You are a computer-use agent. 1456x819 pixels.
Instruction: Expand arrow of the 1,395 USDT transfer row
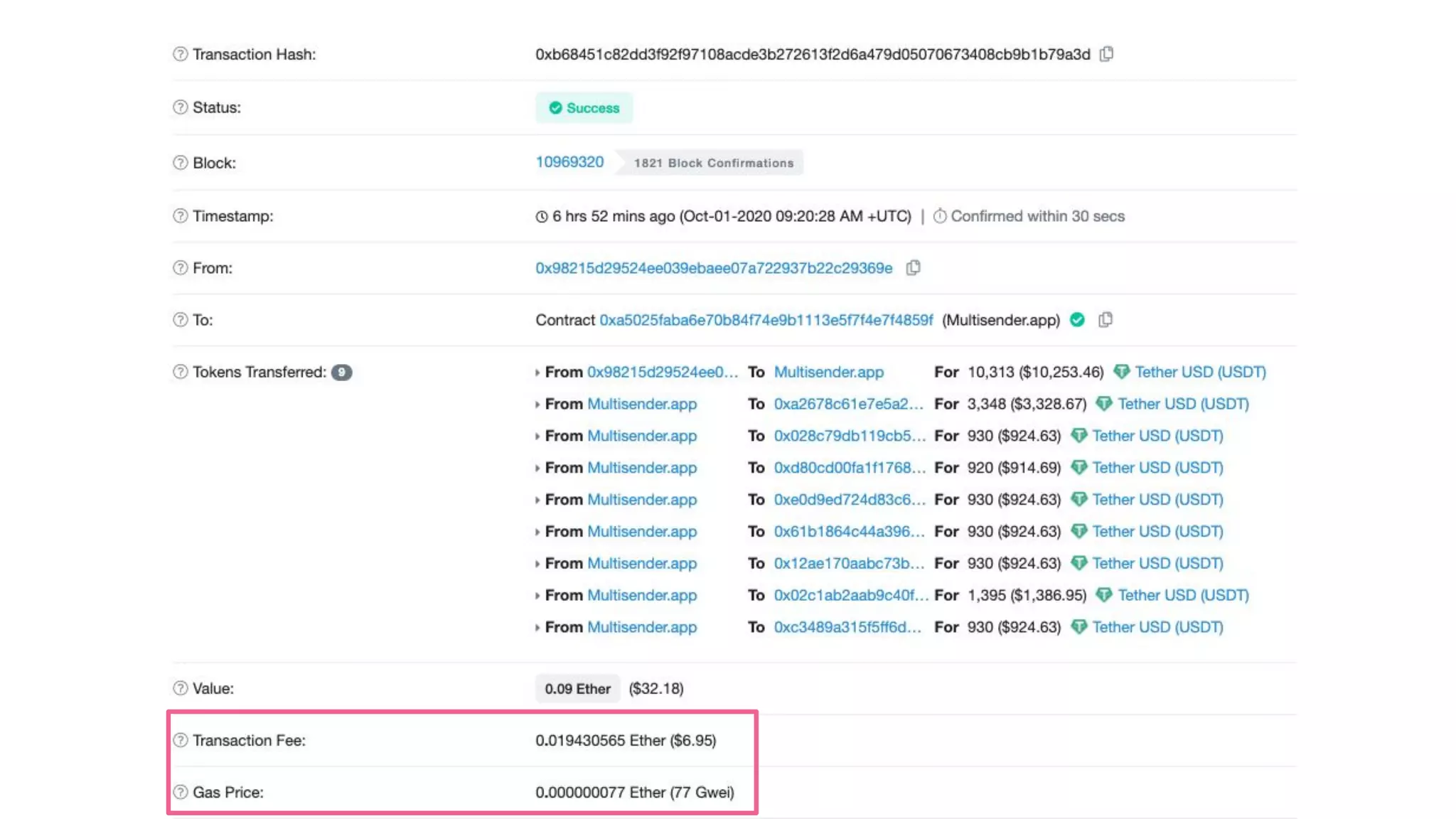click(537, 596)
